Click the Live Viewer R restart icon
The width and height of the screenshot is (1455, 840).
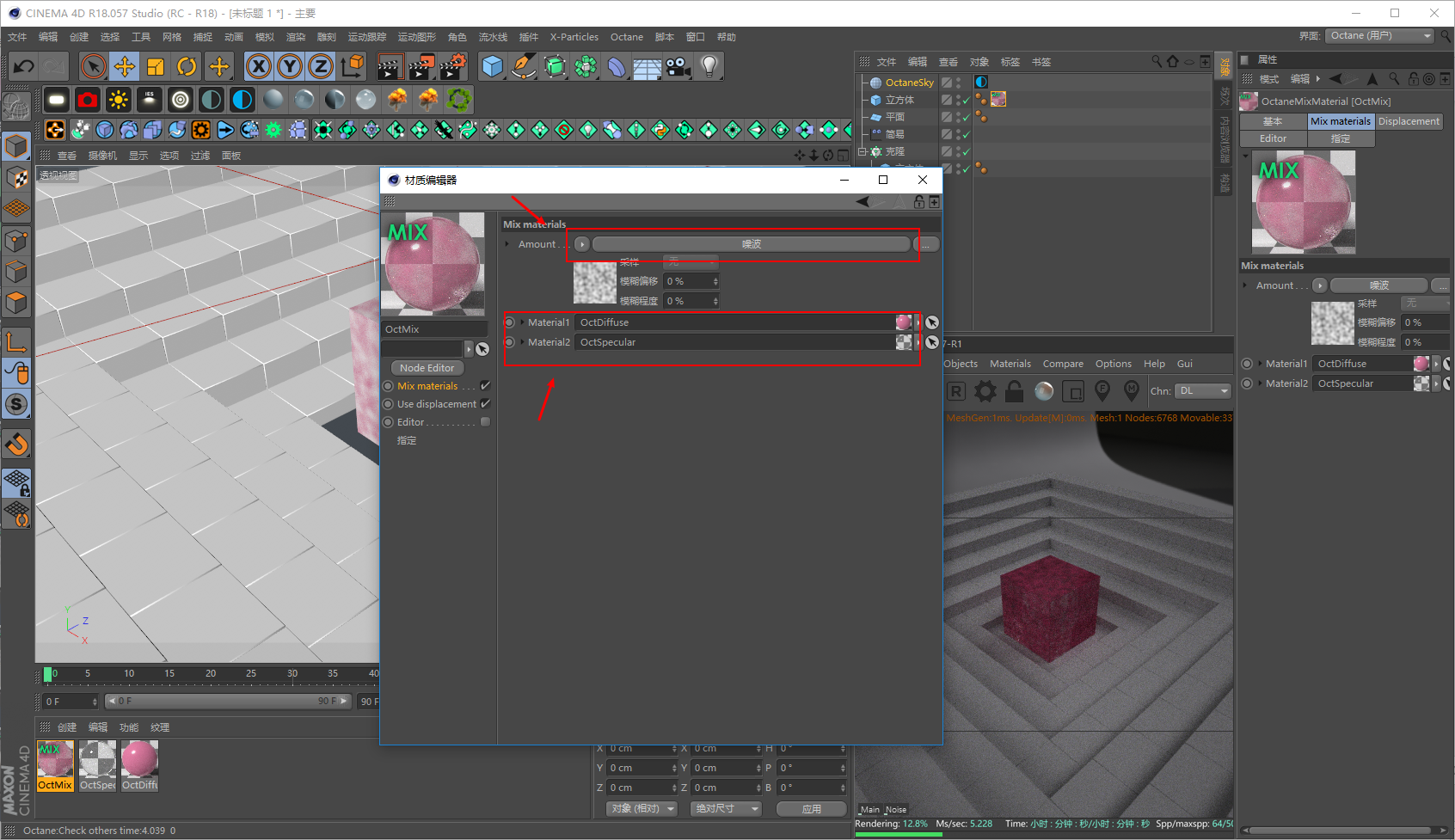[x=956, y=391]
